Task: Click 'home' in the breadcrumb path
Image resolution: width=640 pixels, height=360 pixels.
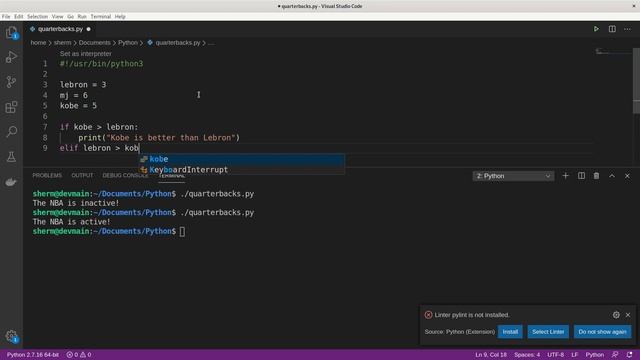Action: pos(38,42)
